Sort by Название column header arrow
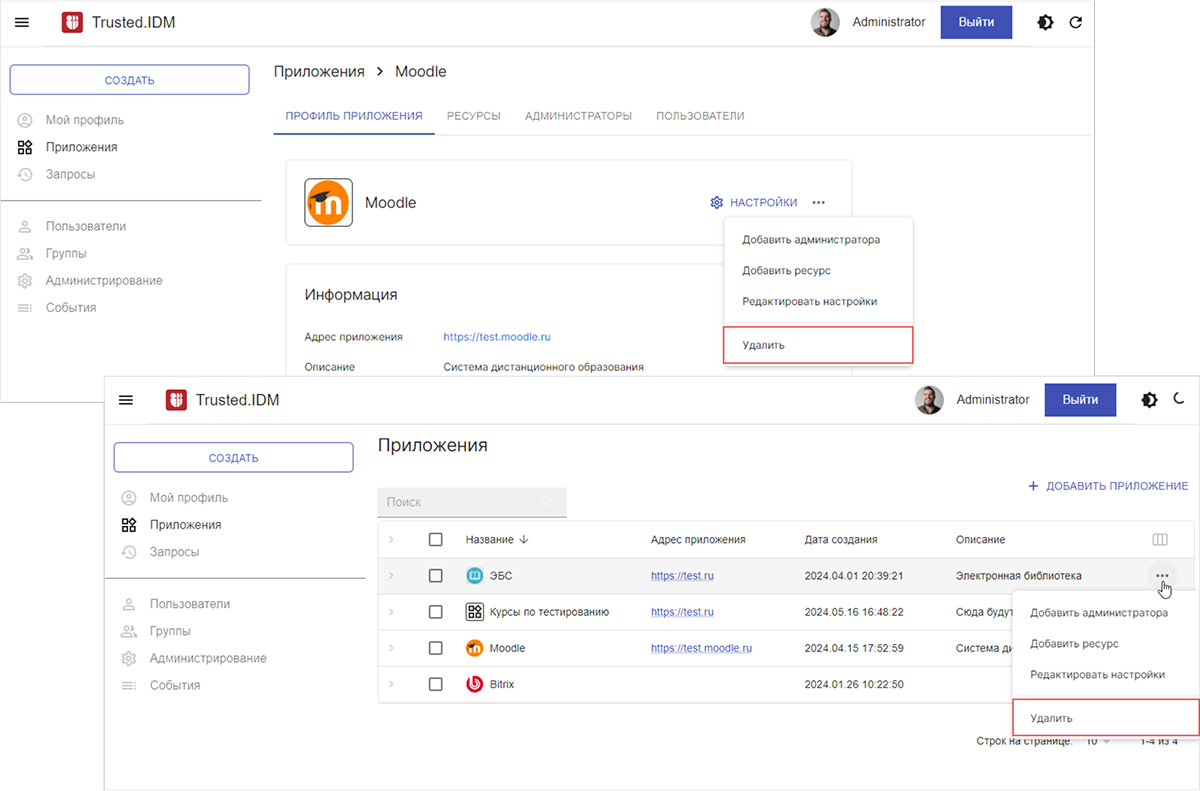Image resolution: width=1200 pixels, height=791 pixels. click(524, 540)
